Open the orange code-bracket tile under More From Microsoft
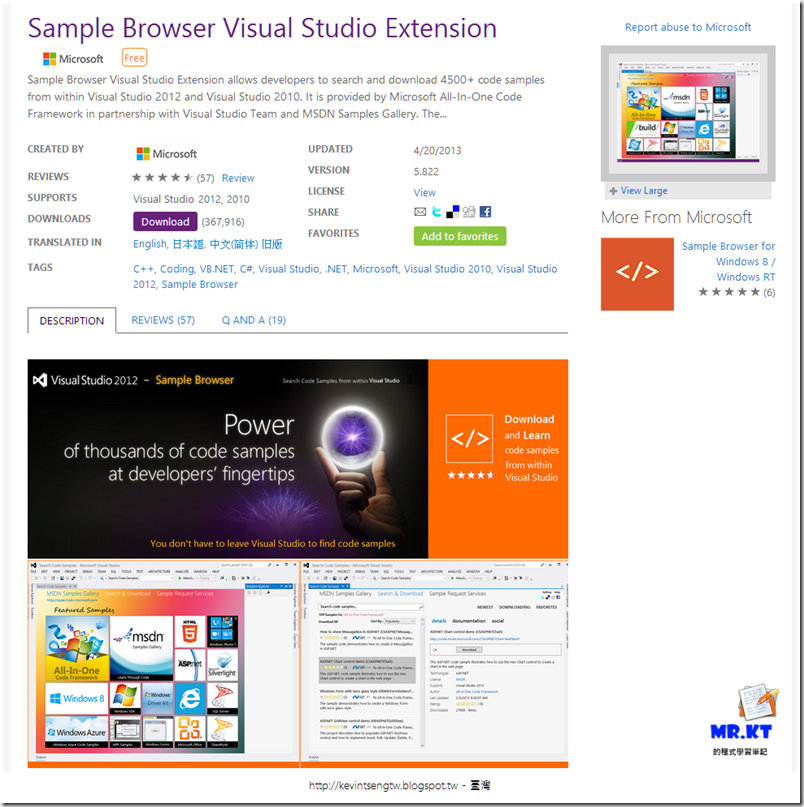 (x=637, y=274)
